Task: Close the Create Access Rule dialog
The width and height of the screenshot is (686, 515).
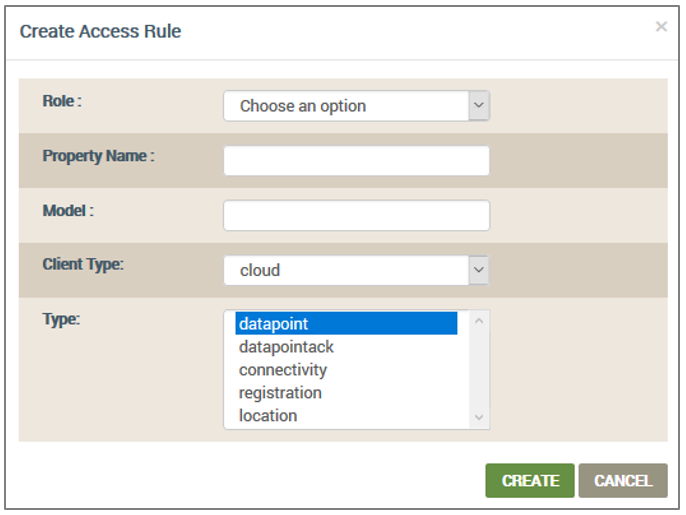Action: point(661,27)
